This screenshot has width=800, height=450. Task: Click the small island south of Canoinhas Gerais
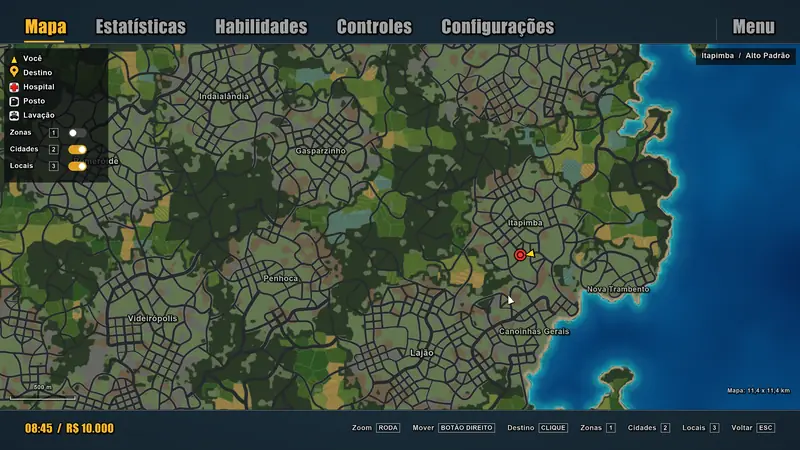coord(618,386)
